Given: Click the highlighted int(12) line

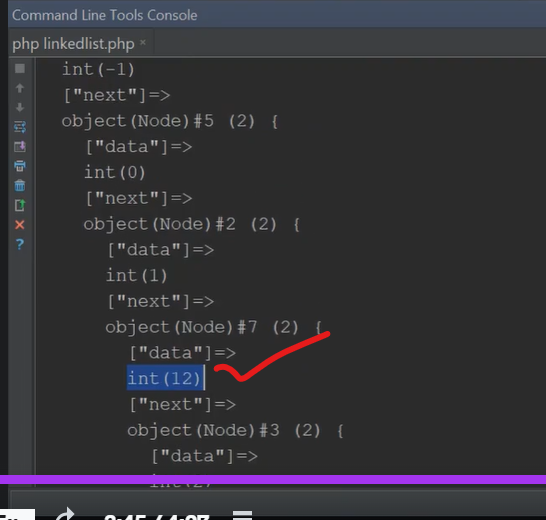Looking at the screenshot, I should point(166,378).
